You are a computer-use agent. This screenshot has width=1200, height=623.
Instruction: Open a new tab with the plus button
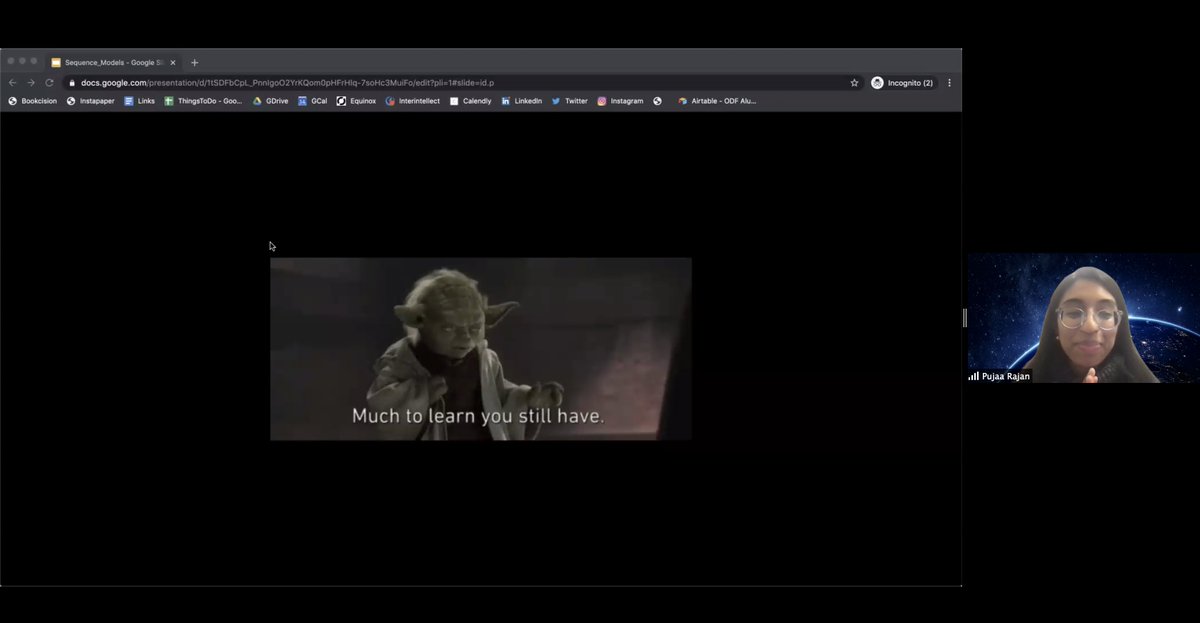194,62
